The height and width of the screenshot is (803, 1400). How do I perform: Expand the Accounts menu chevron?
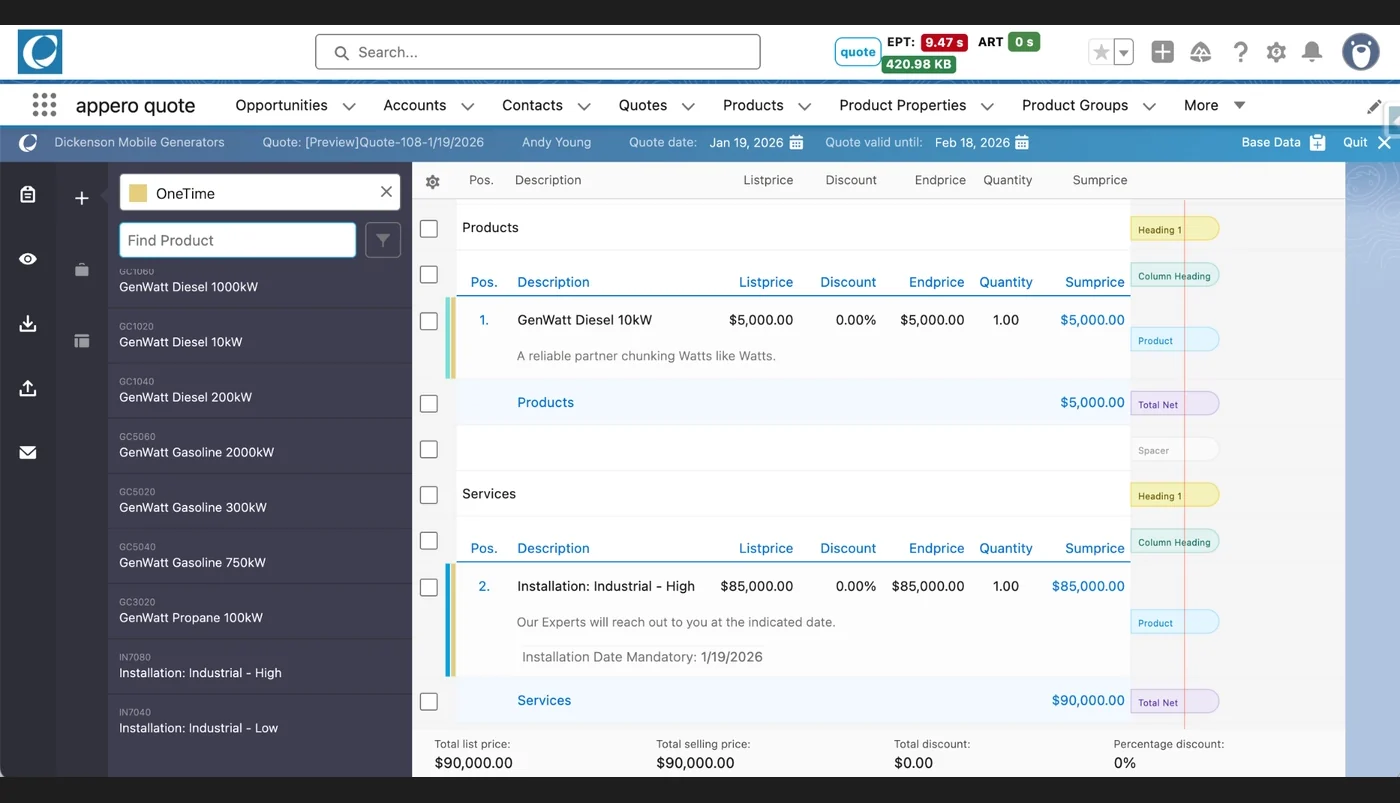(467, 106)
